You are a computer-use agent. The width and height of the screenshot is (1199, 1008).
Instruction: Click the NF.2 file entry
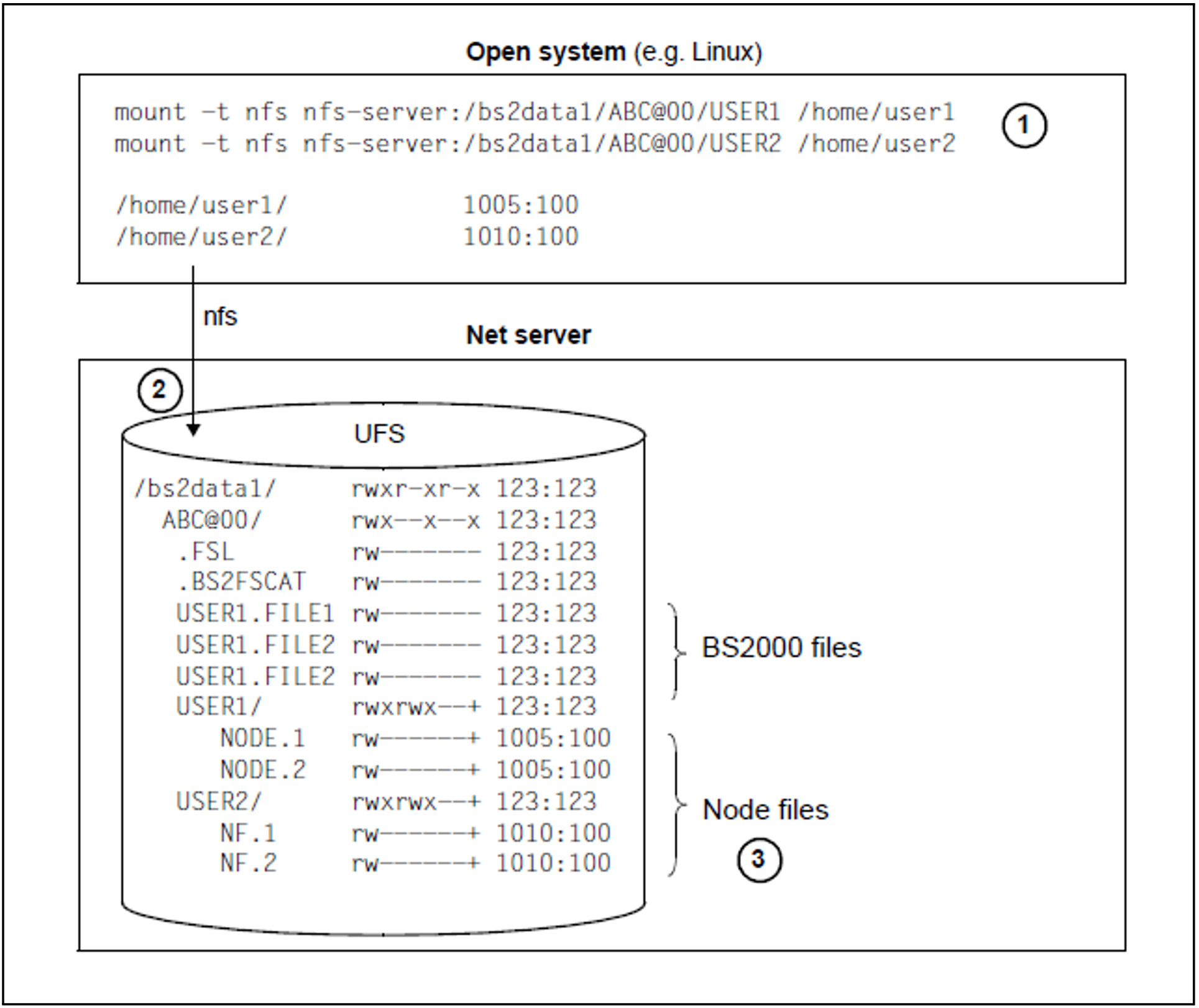point(249,863)
